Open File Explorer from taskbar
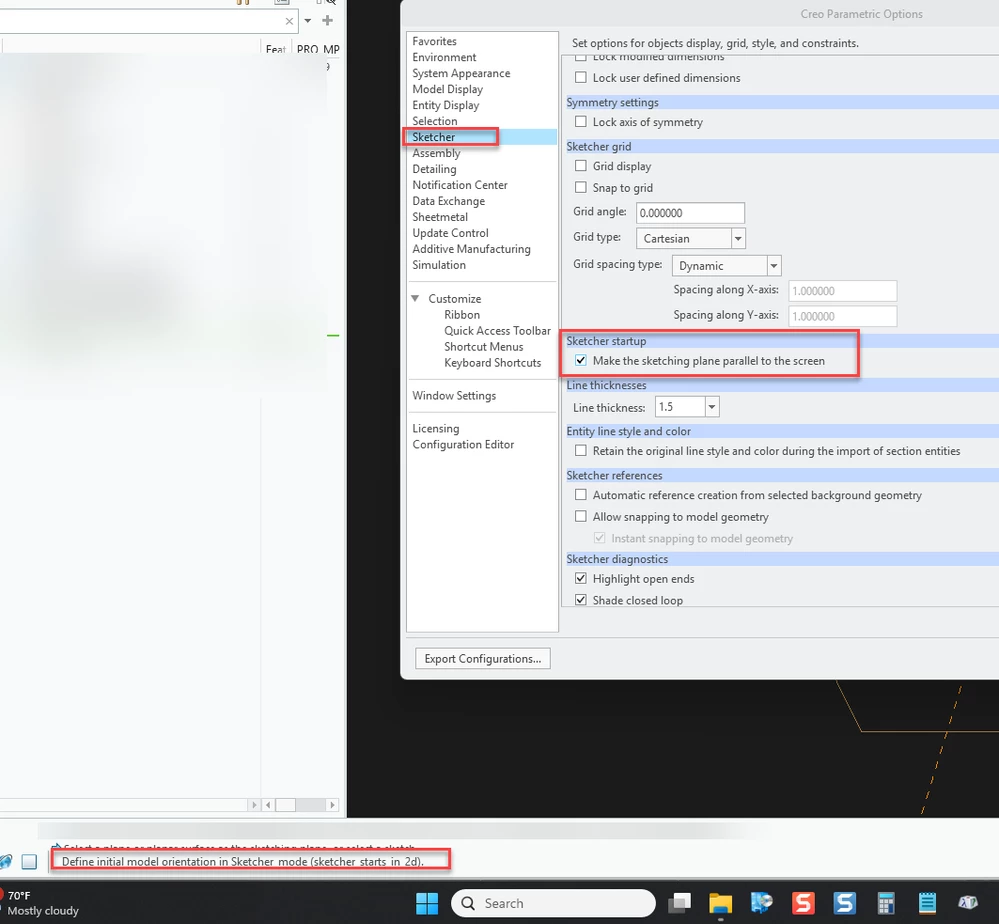The image size is (999, 924). click(721, 903)
